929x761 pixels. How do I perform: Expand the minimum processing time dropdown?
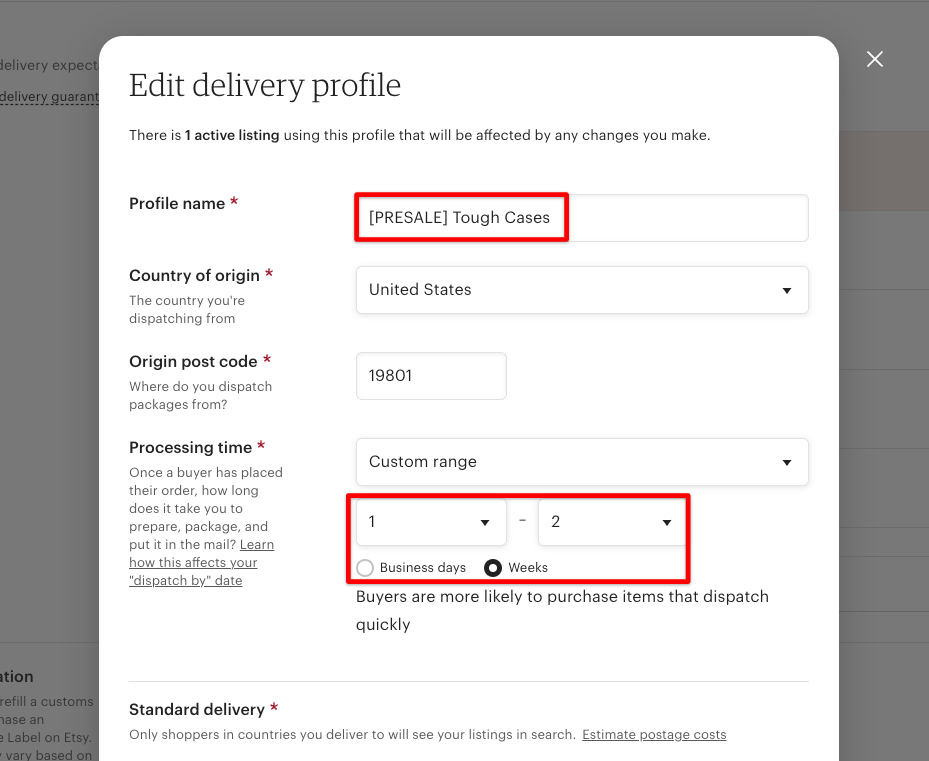(431, 522)
